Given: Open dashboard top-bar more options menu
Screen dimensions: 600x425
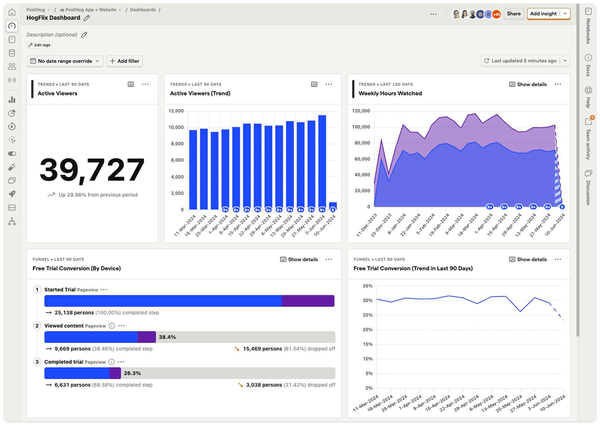Looking at the screenshot, I should point(433,14).
